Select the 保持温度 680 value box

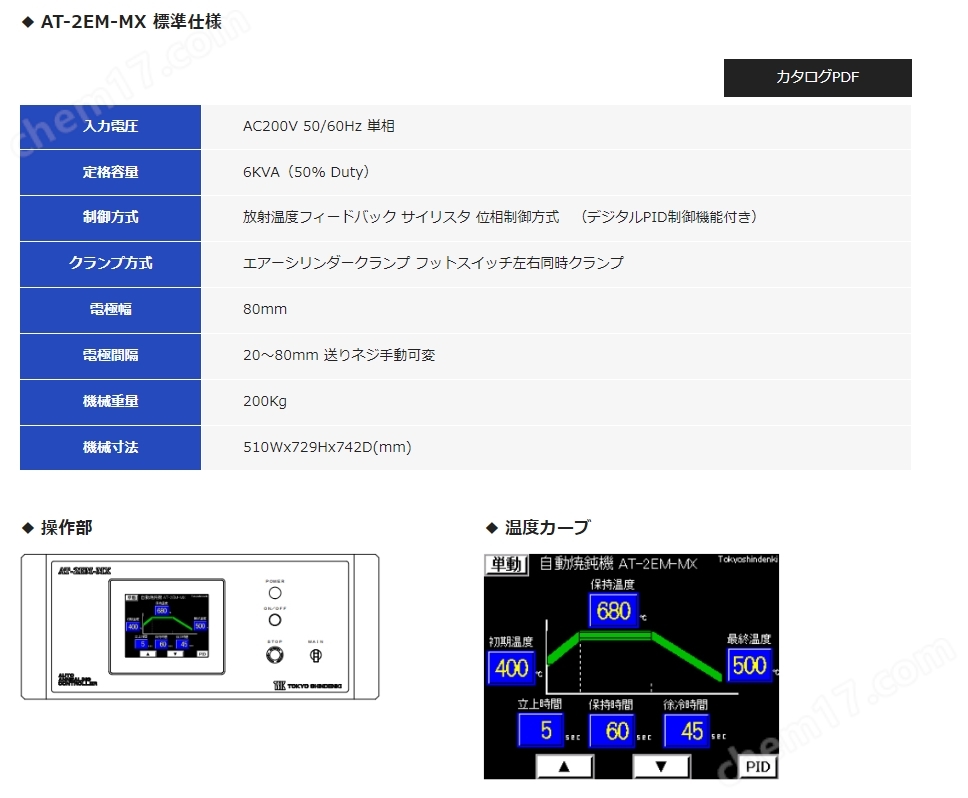pyautogui.click(x=613, y=611)
